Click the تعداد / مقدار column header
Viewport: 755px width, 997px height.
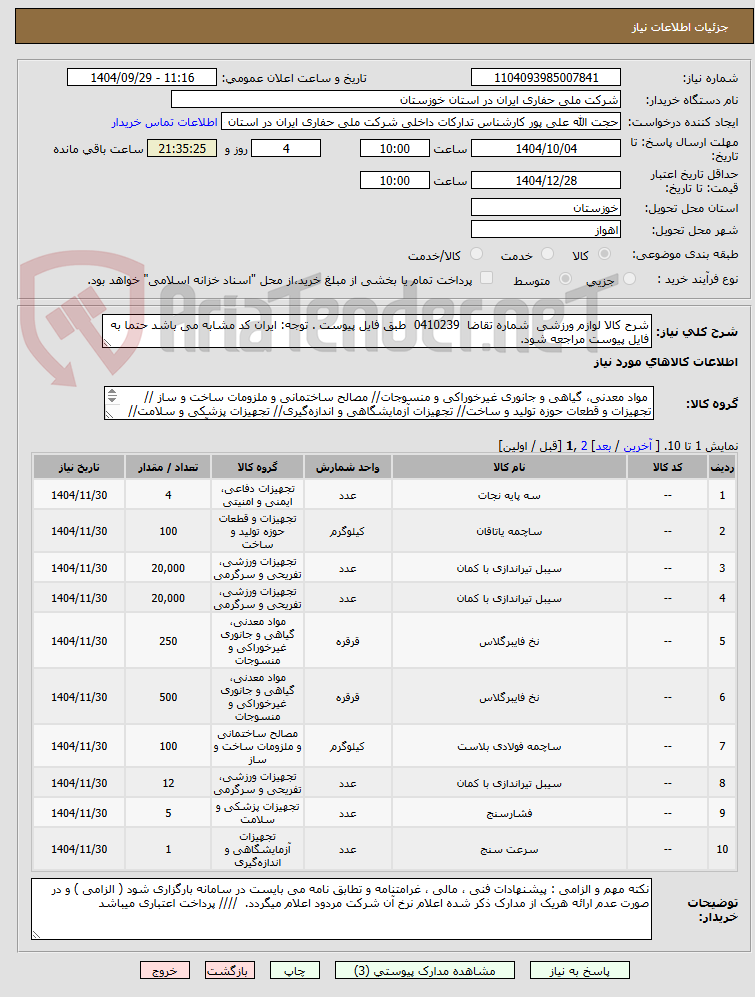(x=168, y=467)
